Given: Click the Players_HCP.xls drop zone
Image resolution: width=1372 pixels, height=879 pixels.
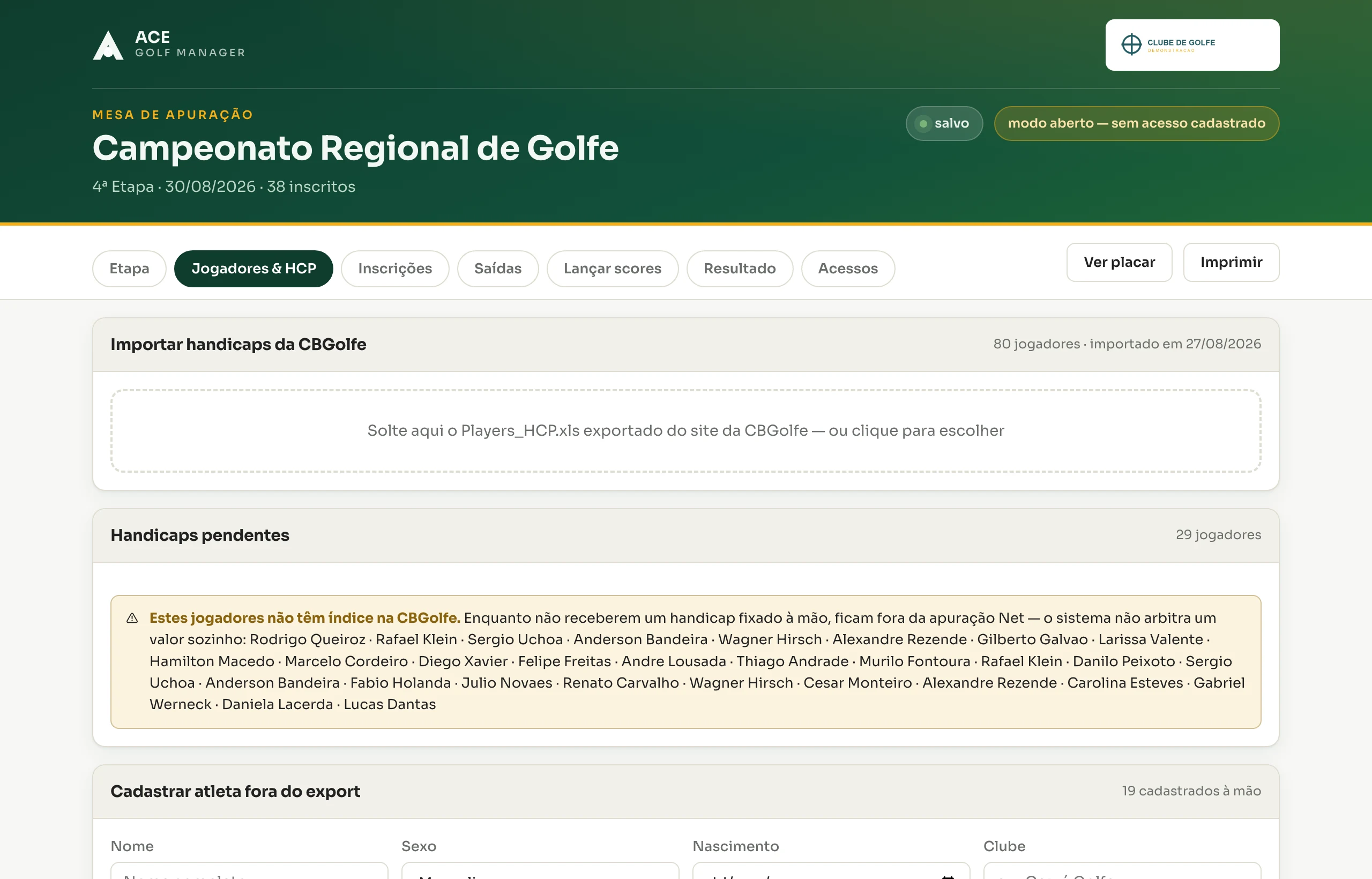Looking at the screenshot, I should [x=685, y=430].
